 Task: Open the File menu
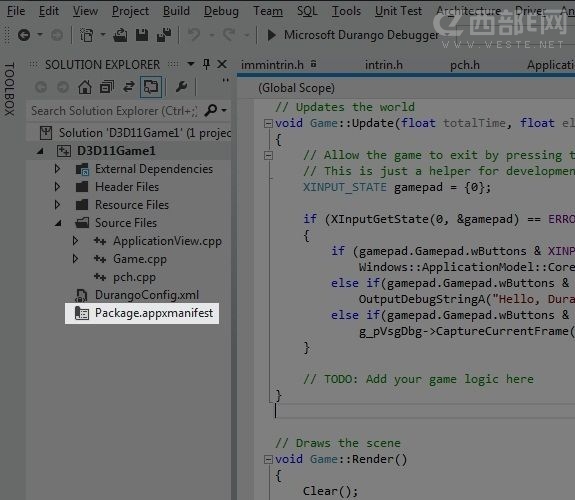tap(16, 11)
